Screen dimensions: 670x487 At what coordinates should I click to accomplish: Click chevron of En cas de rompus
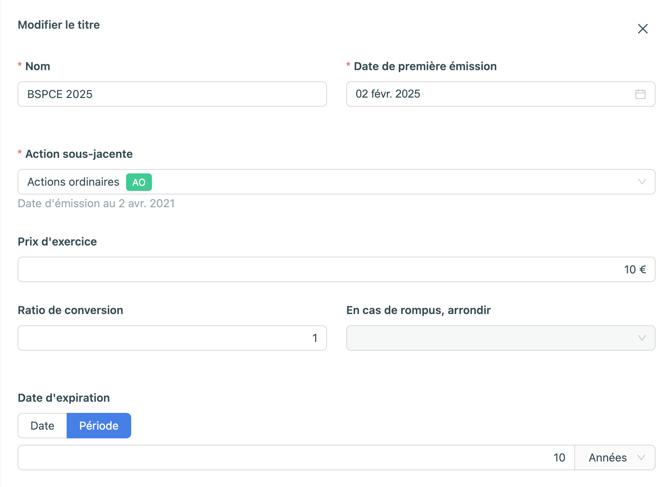[641, 338]
